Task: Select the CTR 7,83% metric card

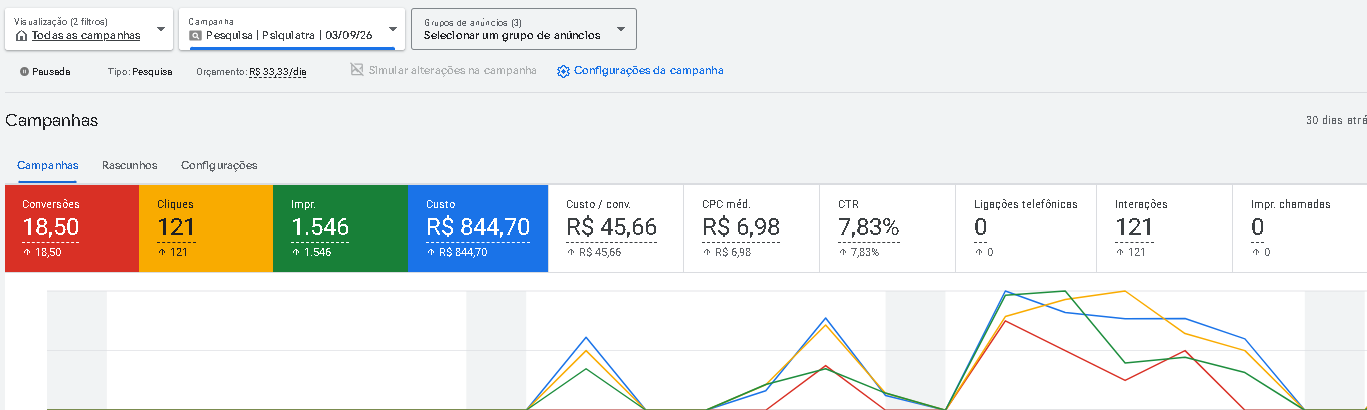Action: point(888,228)
